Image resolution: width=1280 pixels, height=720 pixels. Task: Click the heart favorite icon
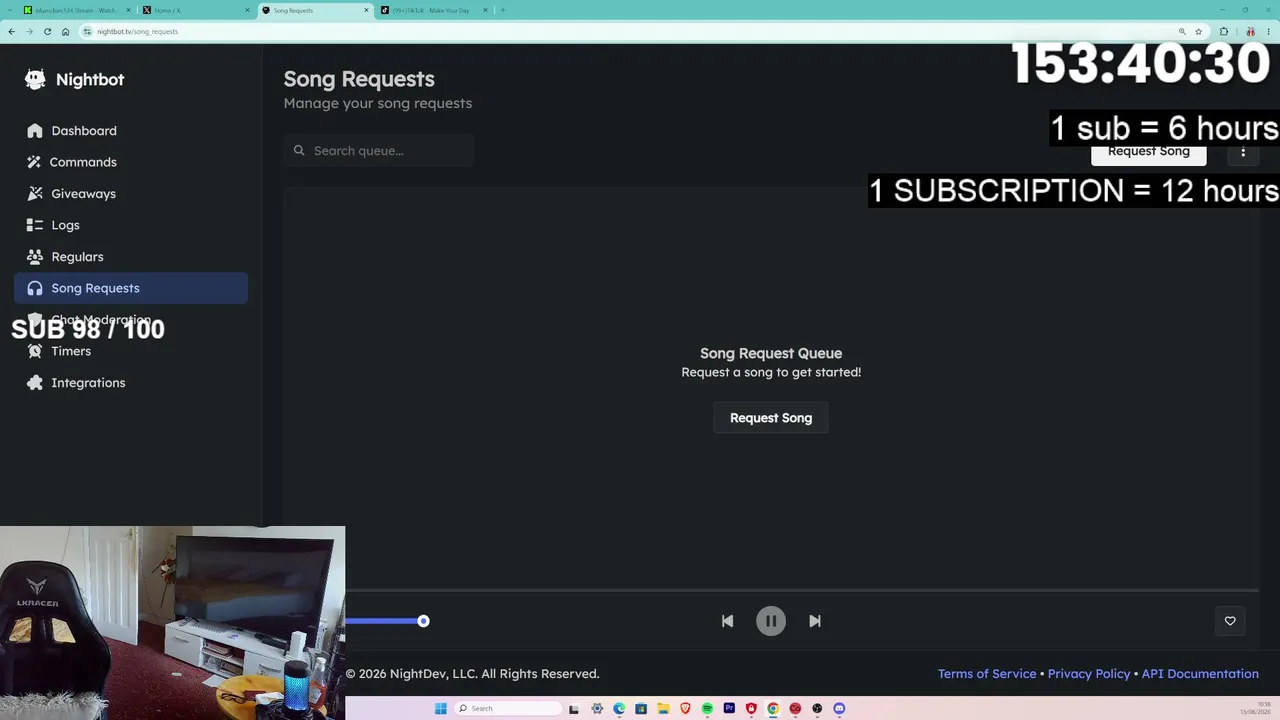1230,621
